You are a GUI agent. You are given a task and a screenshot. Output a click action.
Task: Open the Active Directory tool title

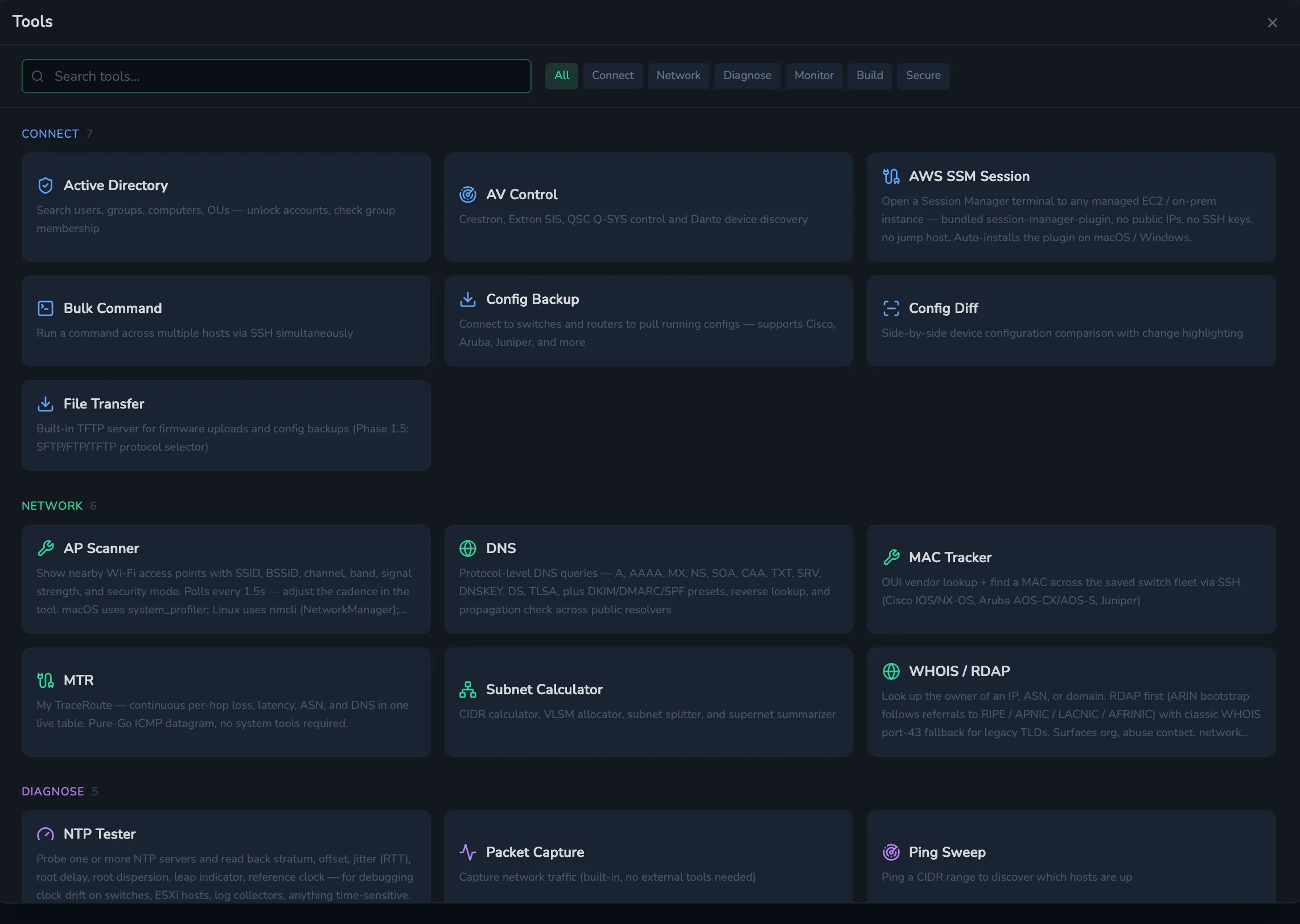click(116, 185)
